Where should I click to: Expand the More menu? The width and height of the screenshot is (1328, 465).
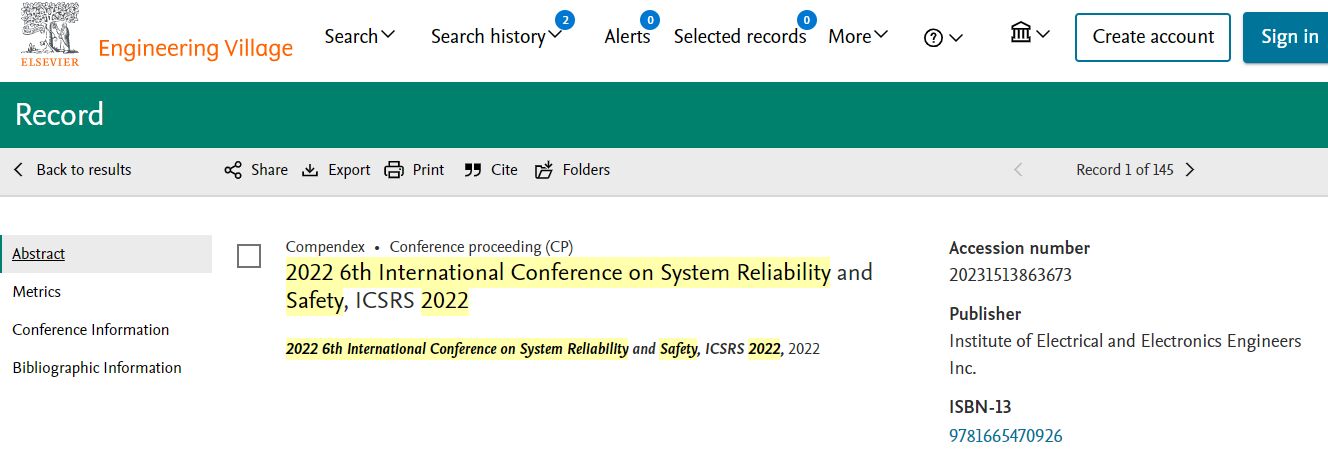click(x=858, y=37)
